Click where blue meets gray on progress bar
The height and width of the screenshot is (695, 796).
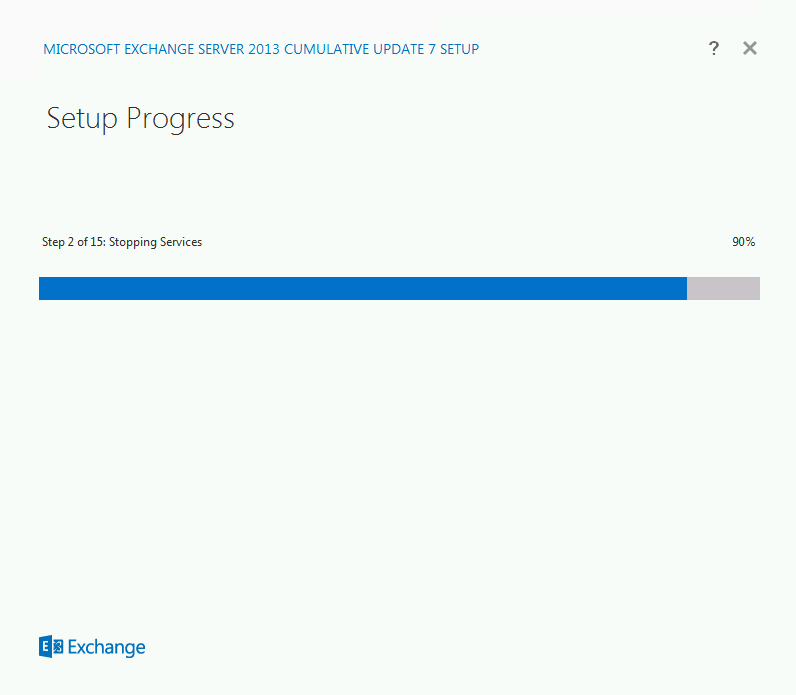(x=687, y=288)
